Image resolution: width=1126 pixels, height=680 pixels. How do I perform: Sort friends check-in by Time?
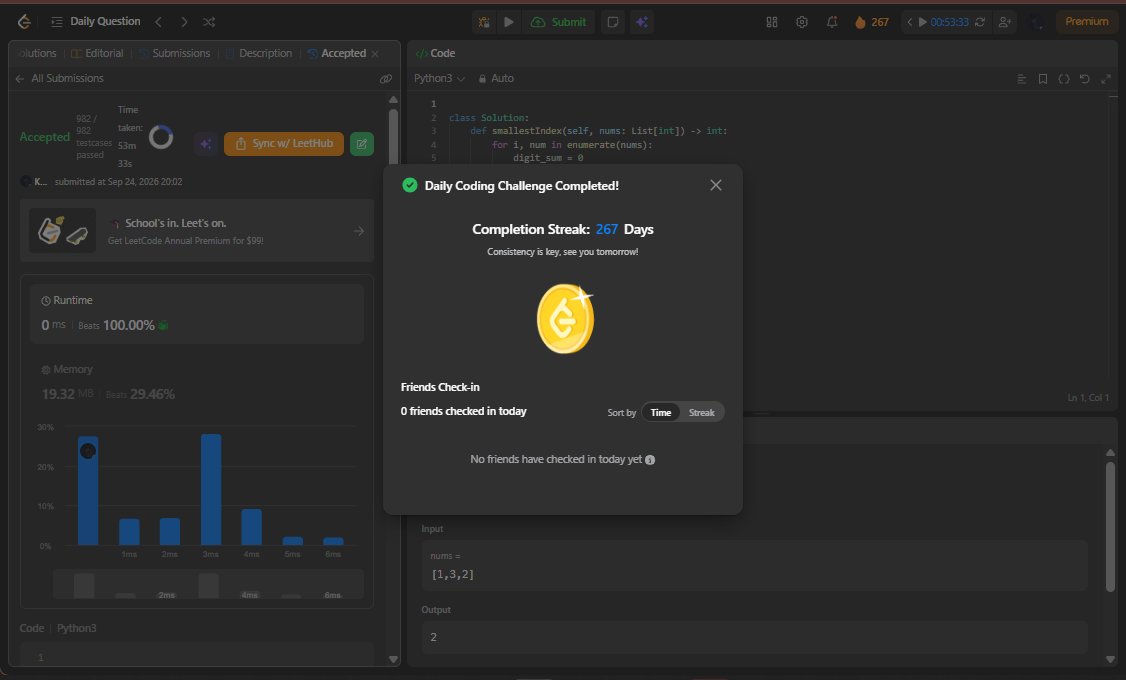pyautogui.click(x=661, y=412)
